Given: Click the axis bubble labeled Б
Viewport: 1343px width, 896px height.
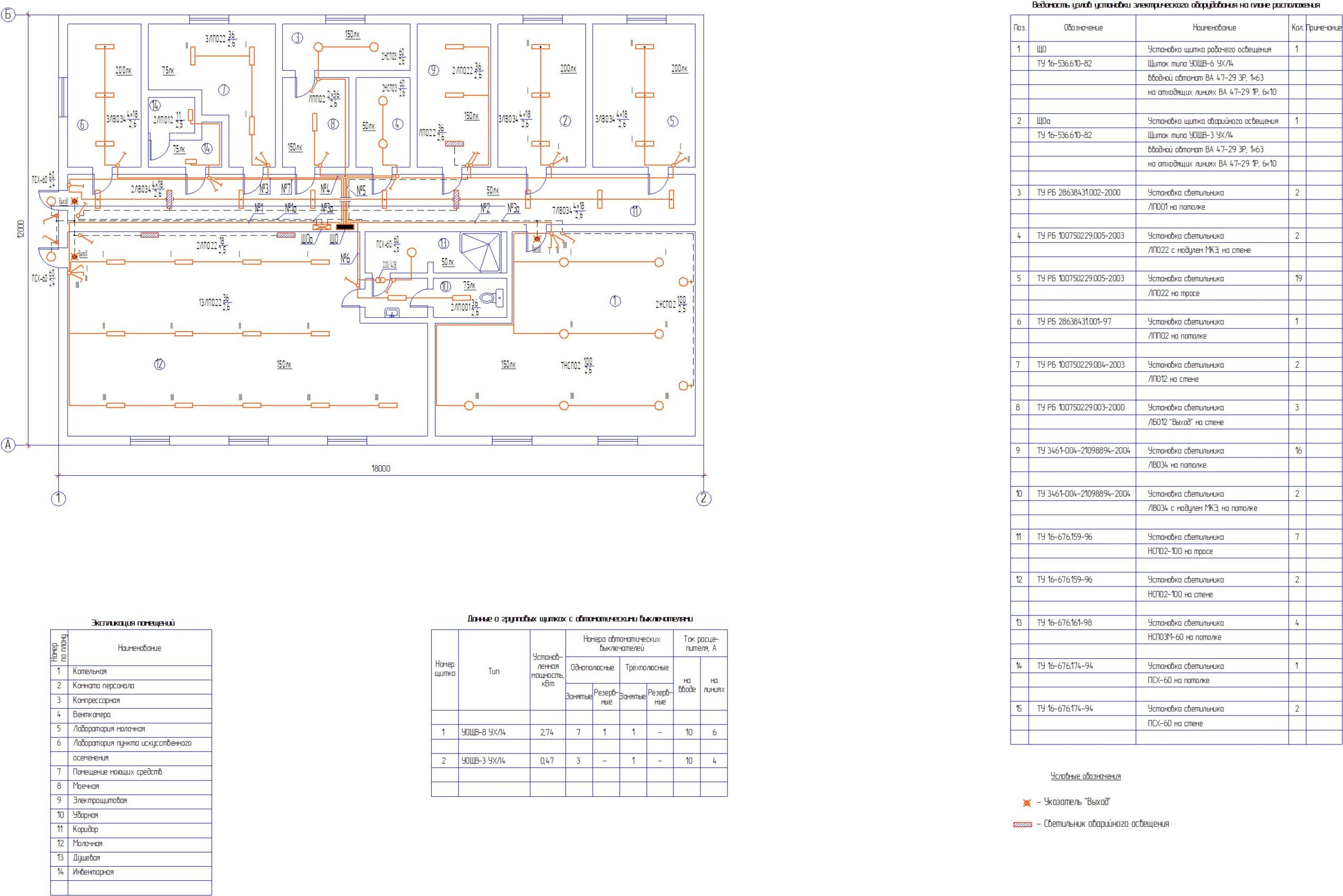Looking at the screenshot, I should tap(8, 15).
